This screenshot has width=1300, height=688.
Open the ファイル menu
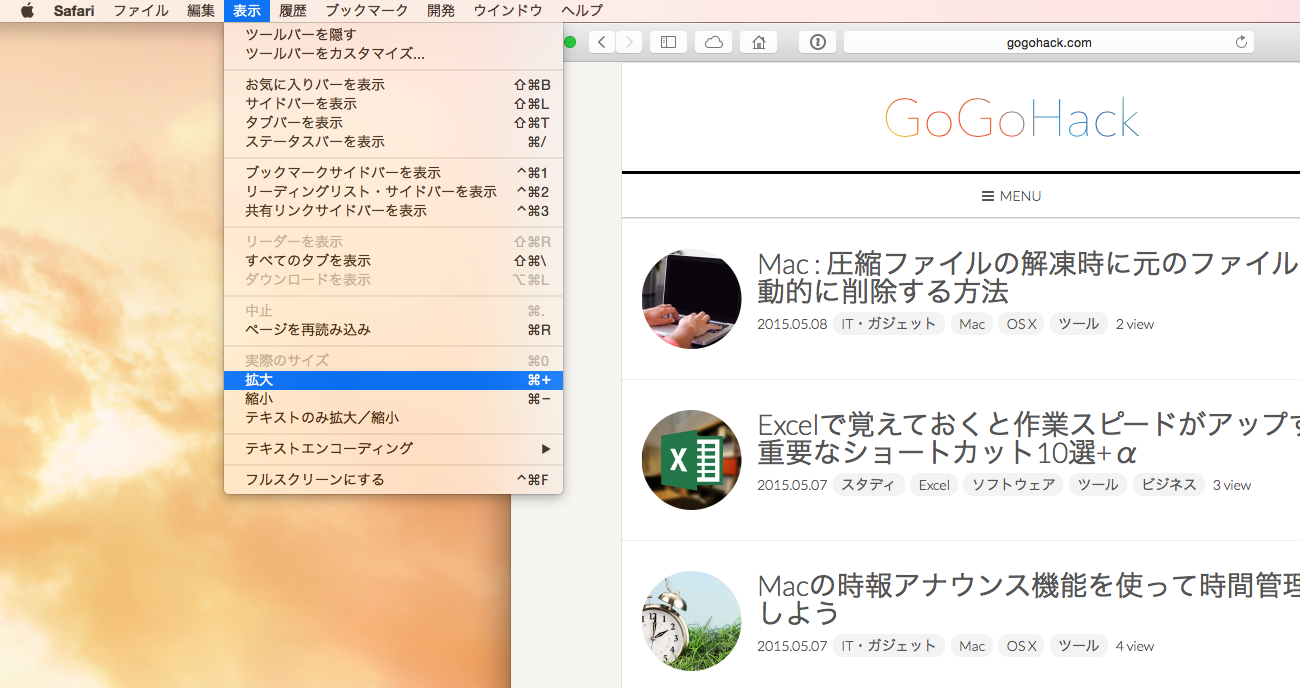(x=141, y=11)
